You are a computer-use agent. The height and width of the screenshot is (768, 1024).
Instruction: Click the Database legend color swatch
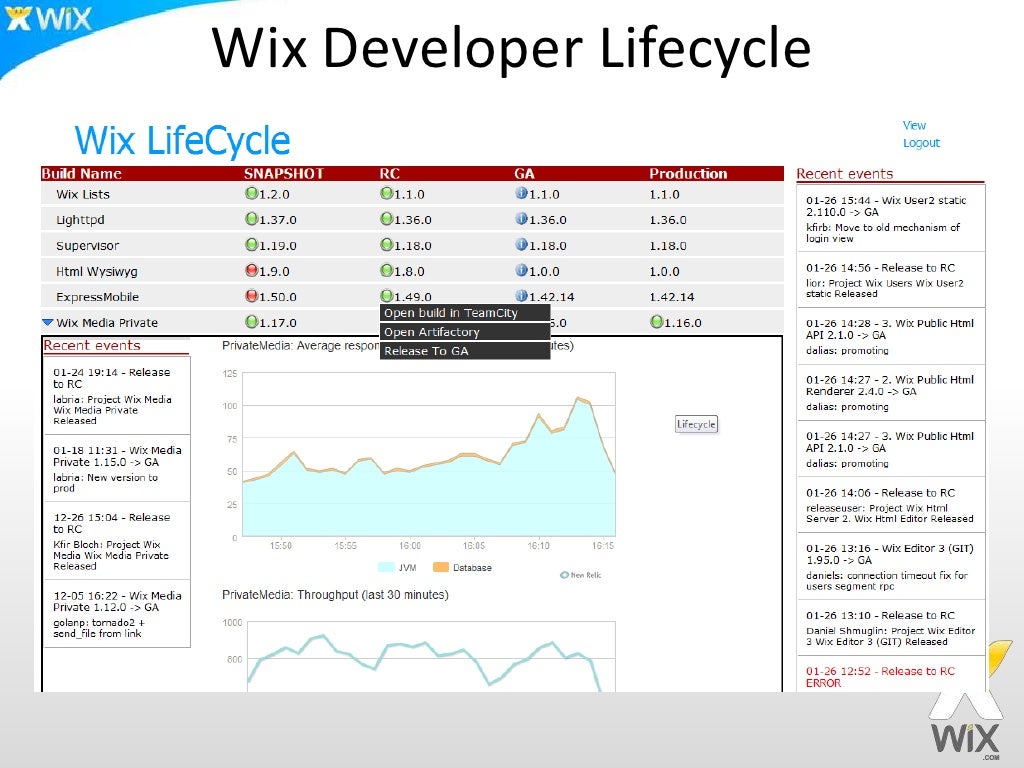pos(441,567)
